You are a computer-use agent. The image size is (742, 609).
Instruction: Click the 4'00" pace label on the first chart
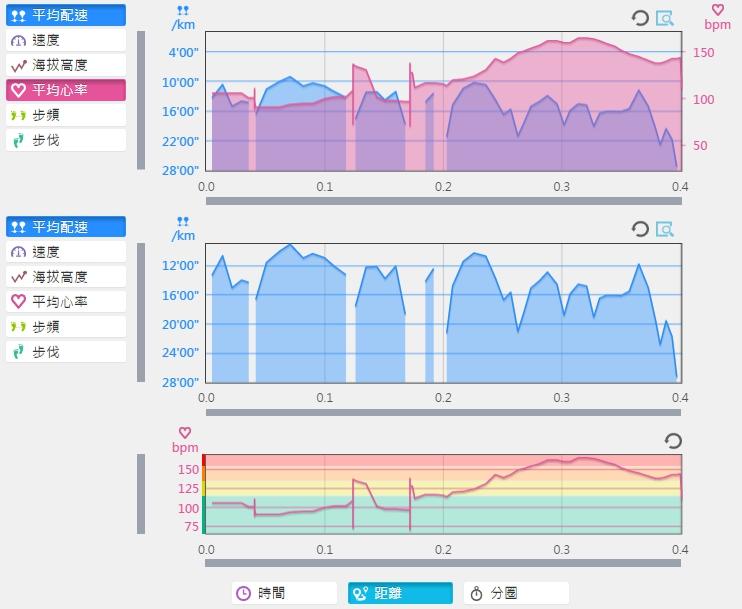pos(184,53)
